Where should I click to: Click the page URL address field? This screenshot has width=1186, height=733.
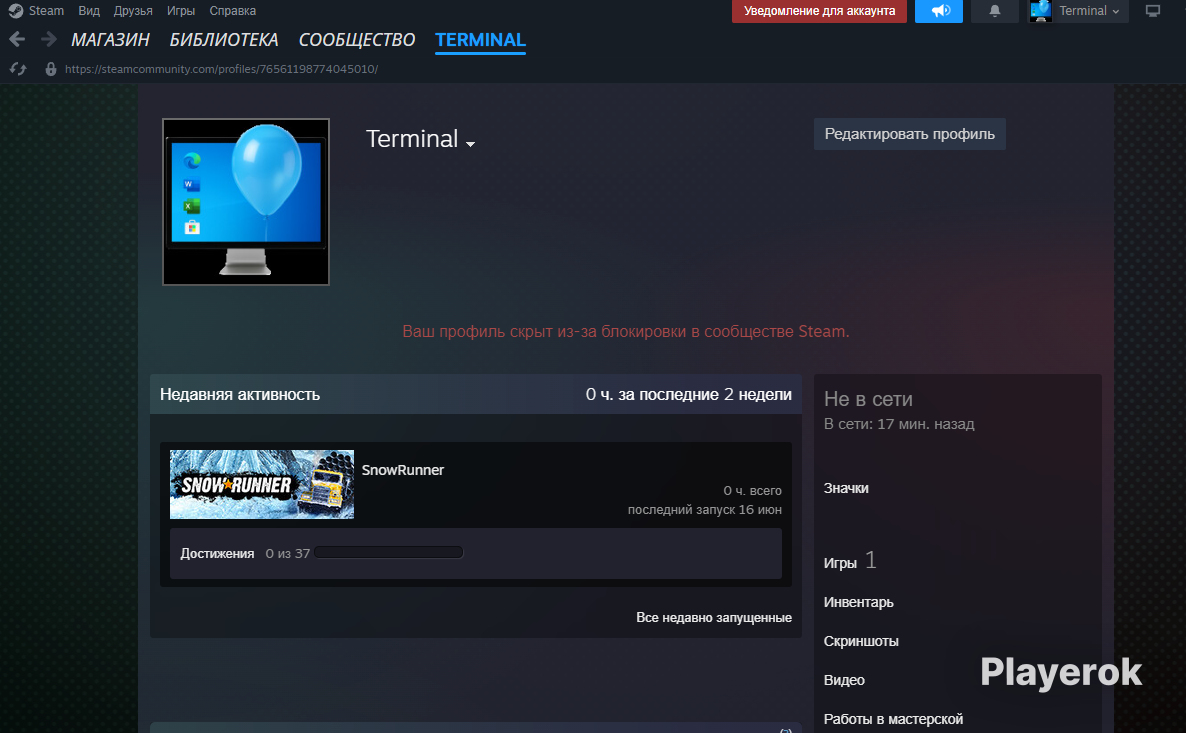click(222, 69)
